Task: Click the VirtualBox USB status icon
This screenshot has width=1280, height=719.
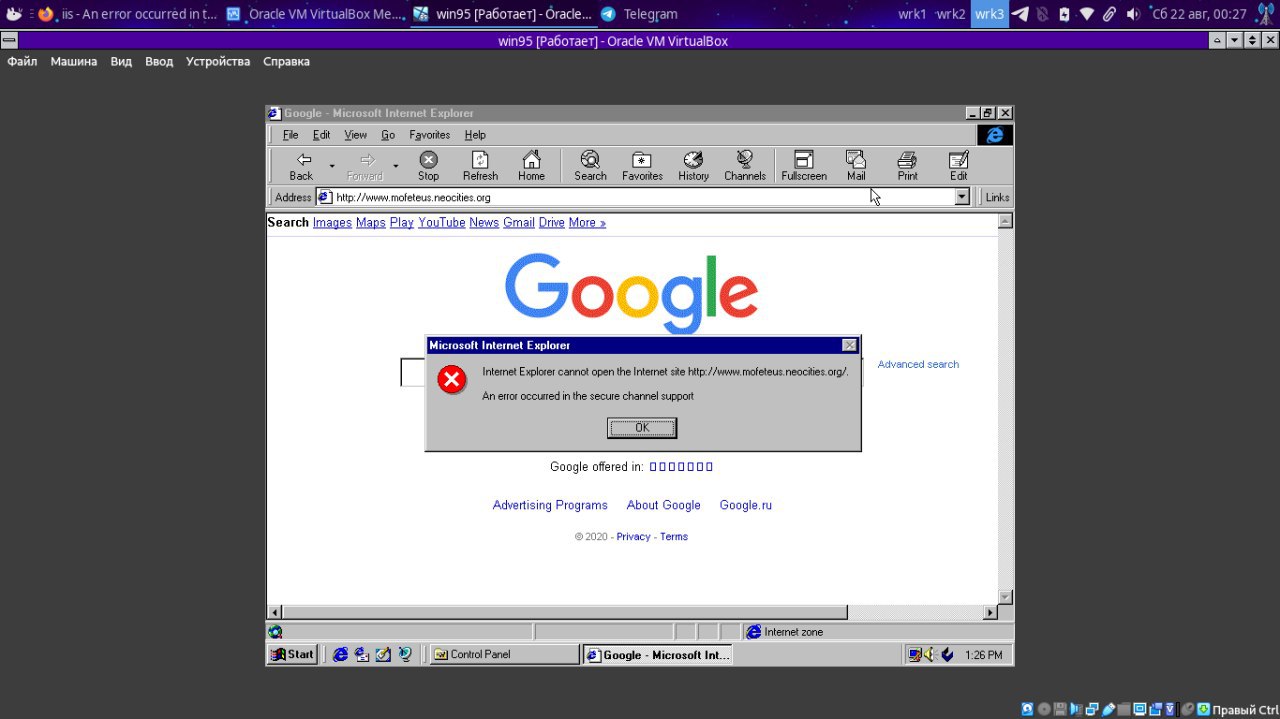Action: [x=1108, y=710]
